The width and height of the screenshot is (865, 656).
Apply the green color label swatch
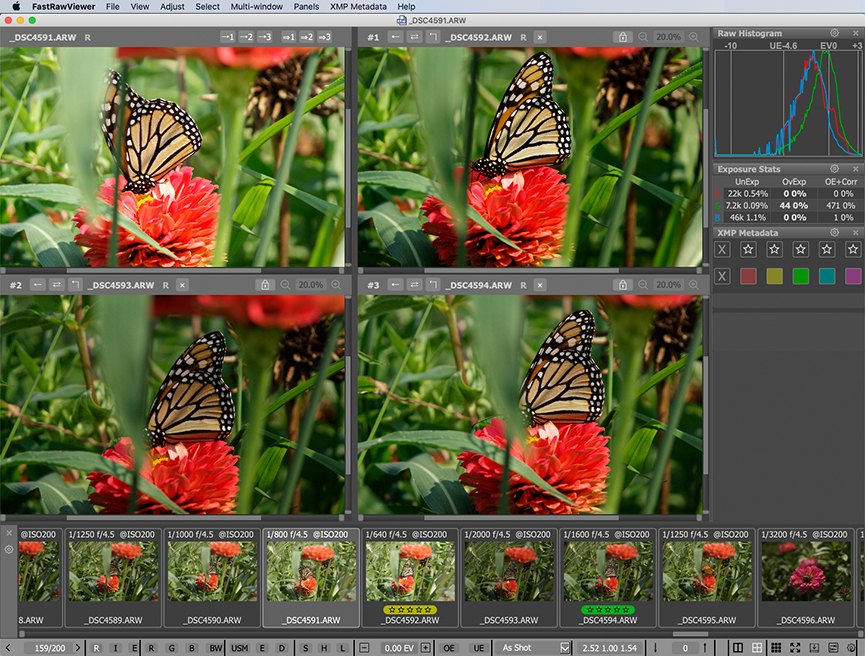tap(800, 276)
